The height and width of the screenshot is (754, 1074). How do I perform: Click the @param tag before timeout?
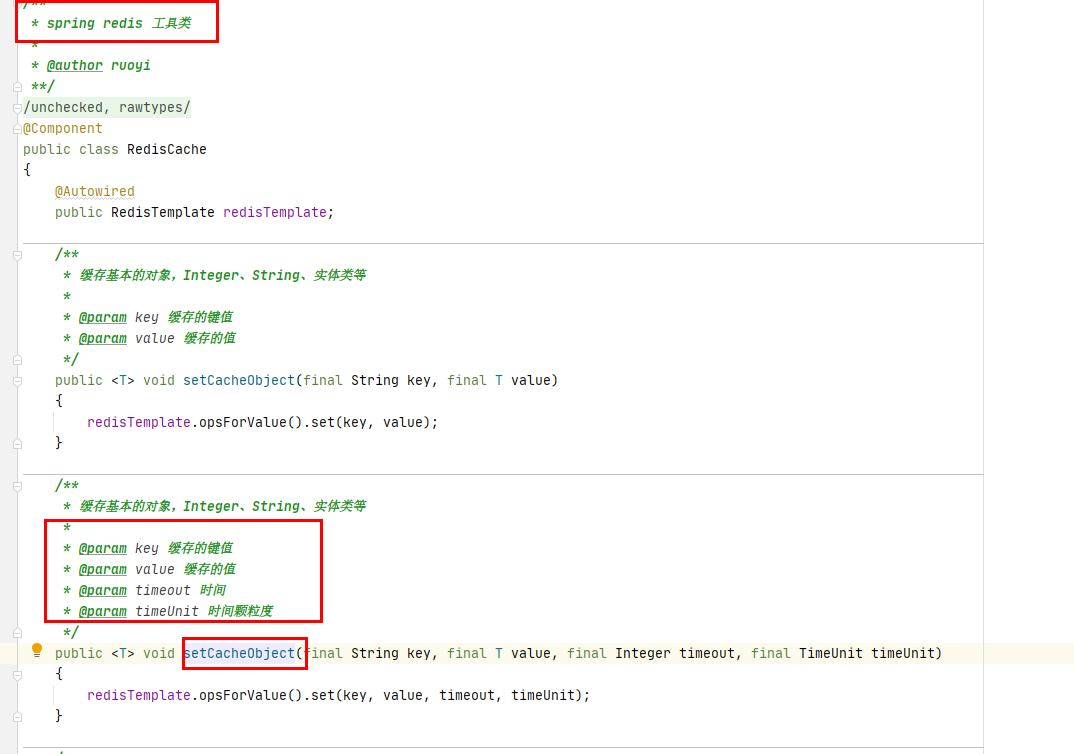point(102,590)
